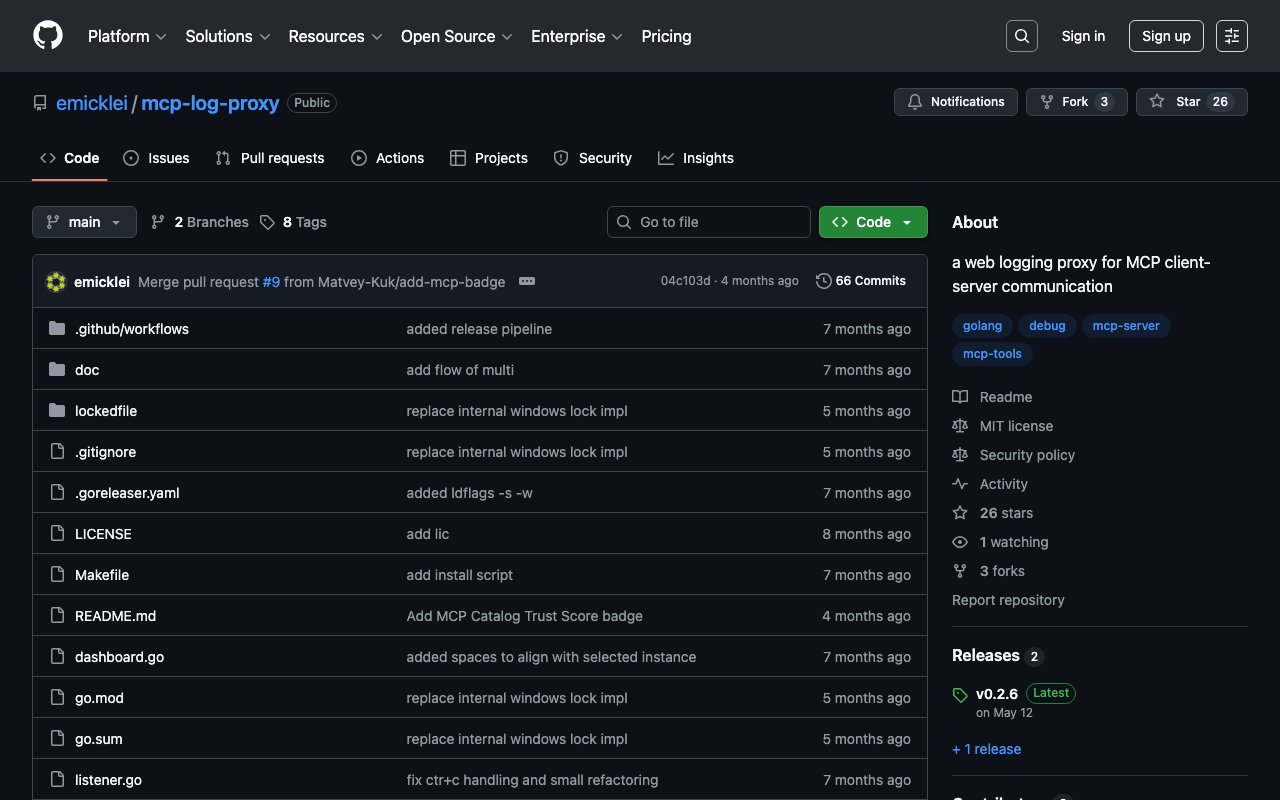Image resolution: width=1280 pixels, height=800 pixels.
Task: Click the Sign up button
Action: click(1165, 36)
